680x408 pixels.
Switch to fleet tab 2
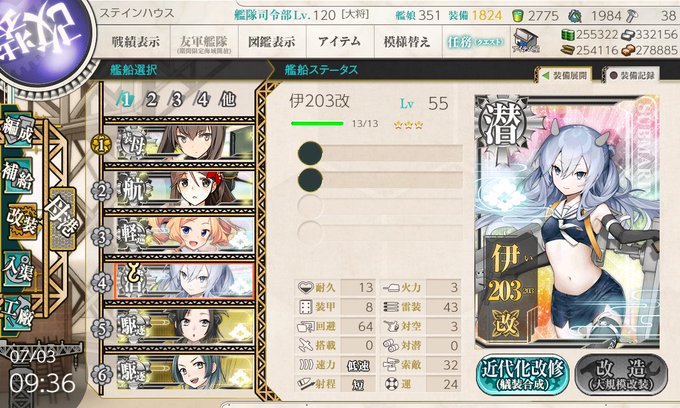pyautogui.click(x=151, y=100)
